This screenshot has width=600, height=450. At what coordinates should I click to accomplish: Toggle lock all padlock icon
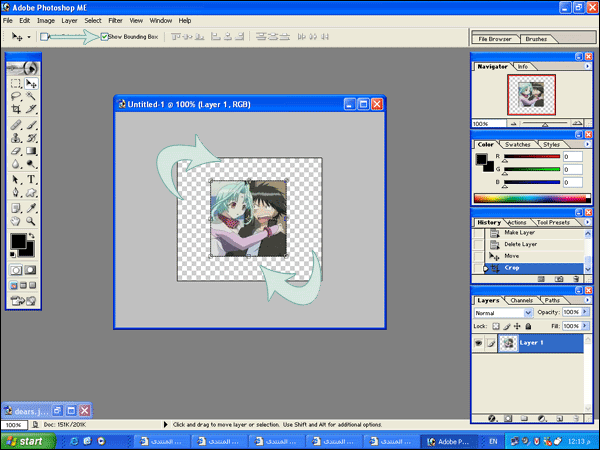click(x=528, y=326)
